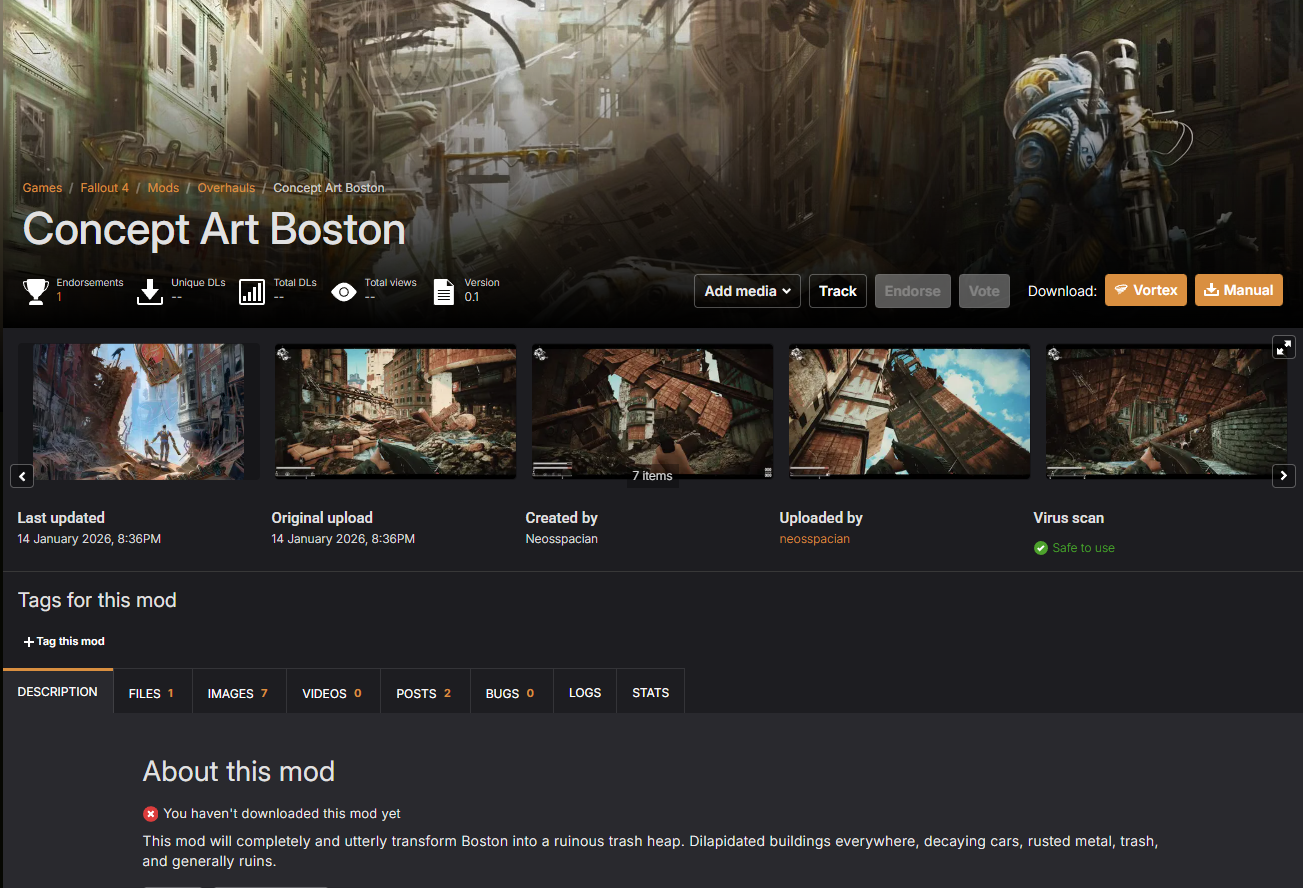Open the Images tab
Screen dimensions: 1303x888
238,693
